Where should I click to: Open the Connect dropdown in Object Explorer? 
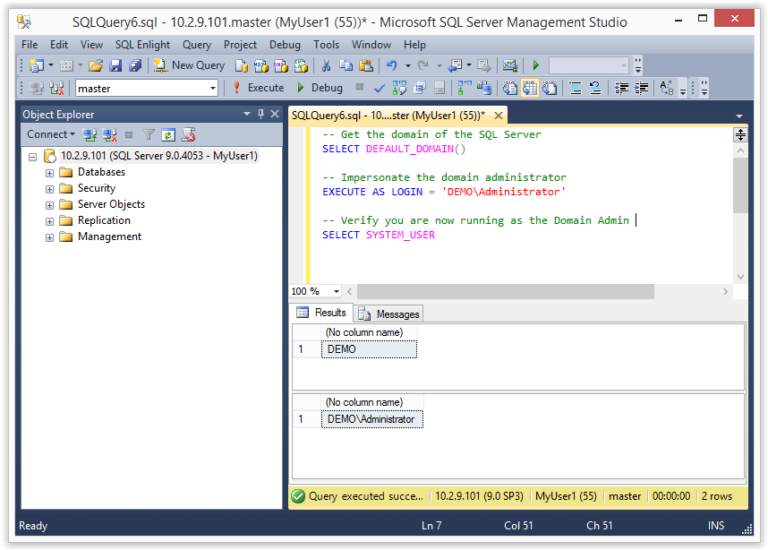point(51,134)
